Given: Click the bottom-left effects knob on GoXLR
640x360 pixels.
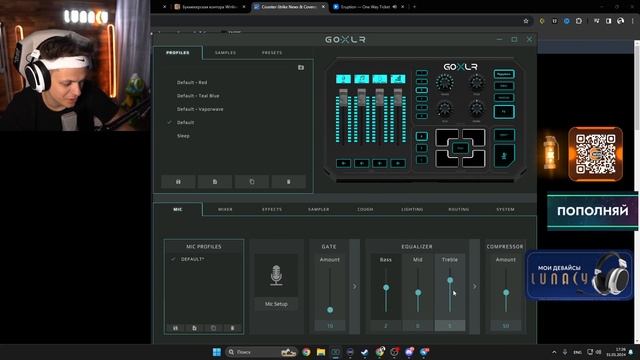Looking at the screenshot, I should (x=444, y=109).
